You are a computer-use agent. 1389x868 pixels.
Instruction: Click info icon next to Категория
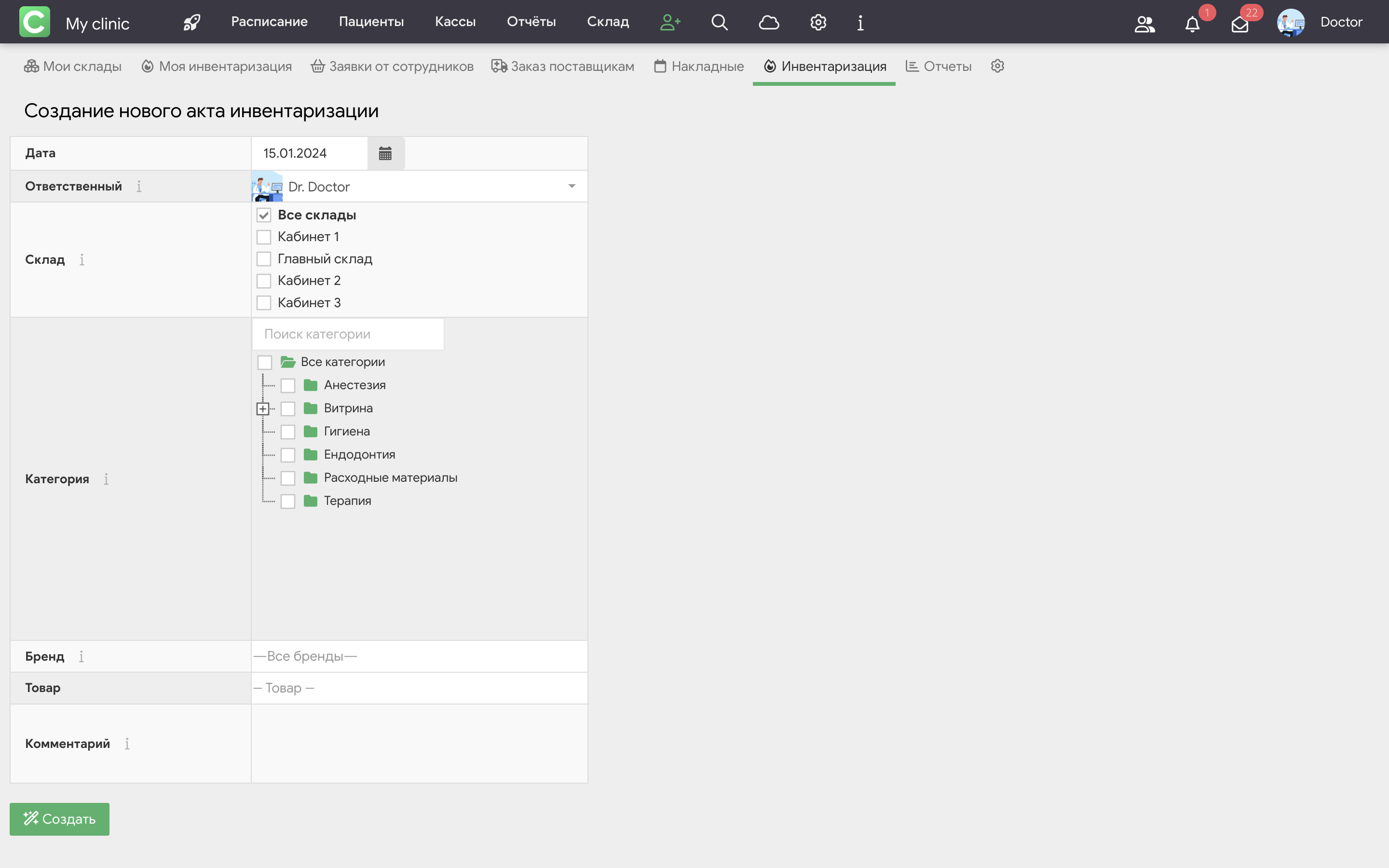tap(106, 479)
